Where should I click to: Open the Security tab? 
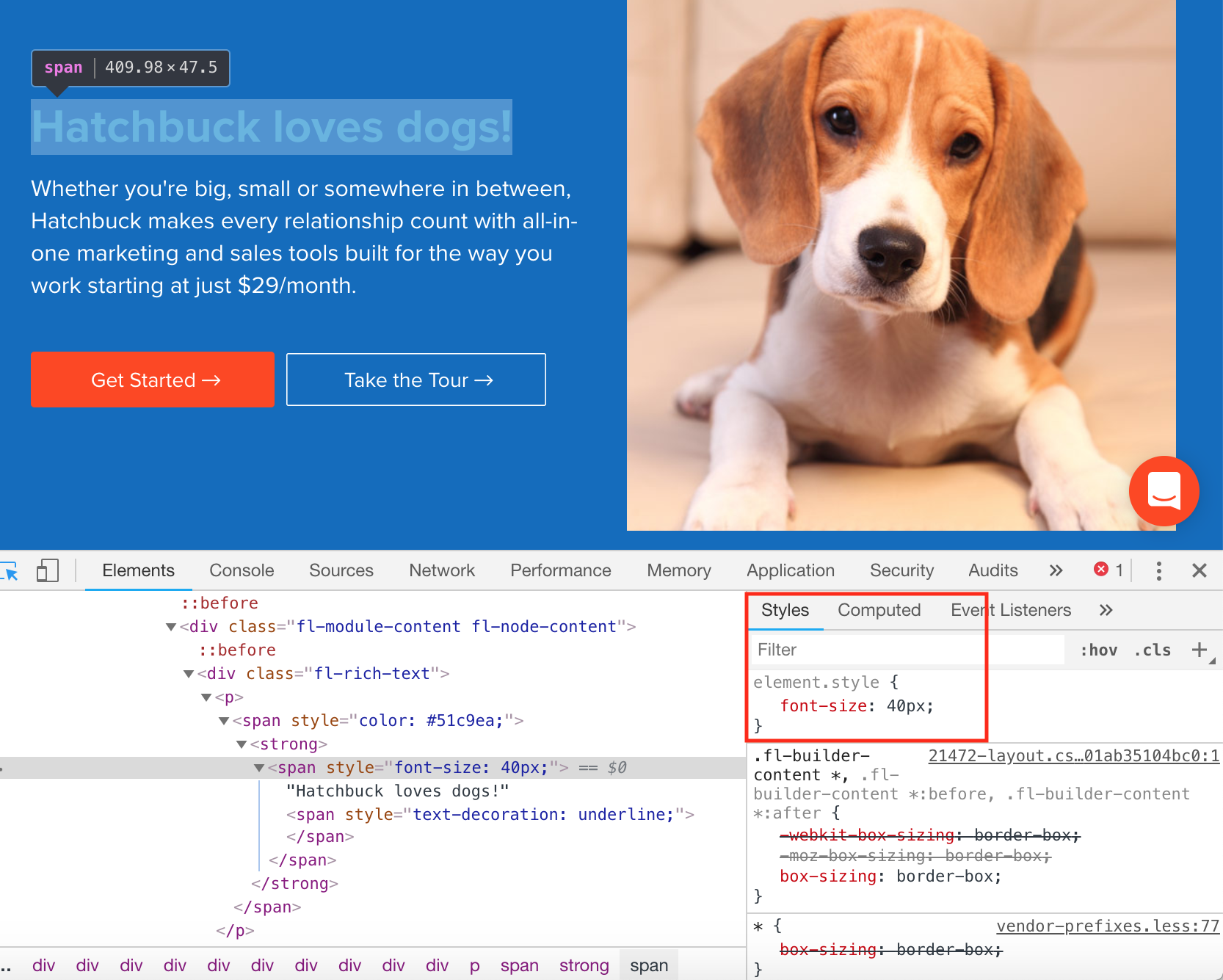(x=901, y=570)
